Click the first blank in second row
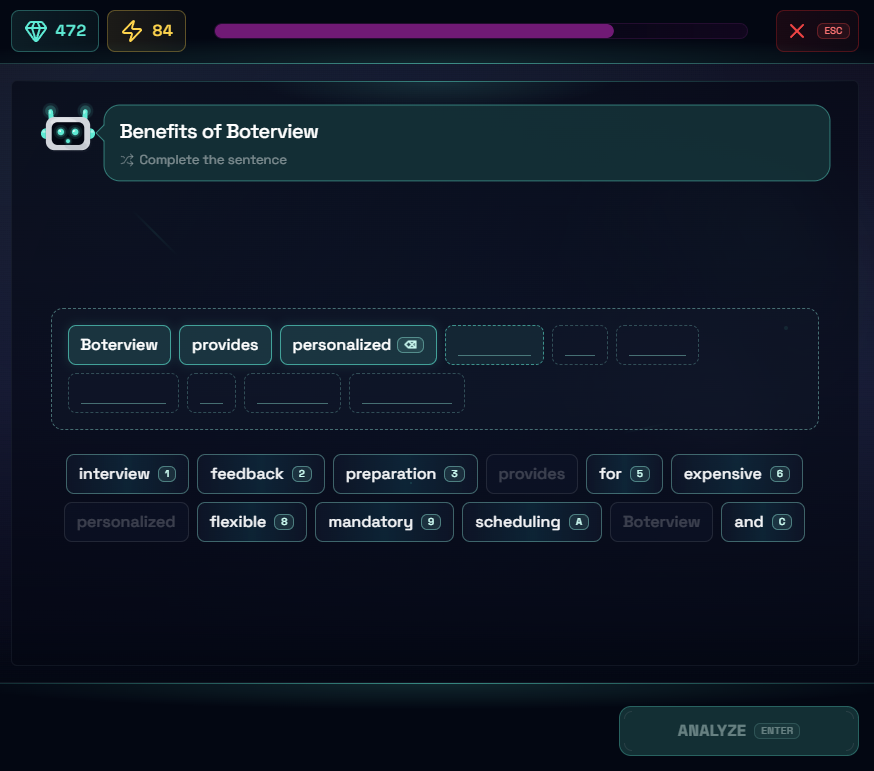This screenshot has height=771, width=874. (123, 393)
